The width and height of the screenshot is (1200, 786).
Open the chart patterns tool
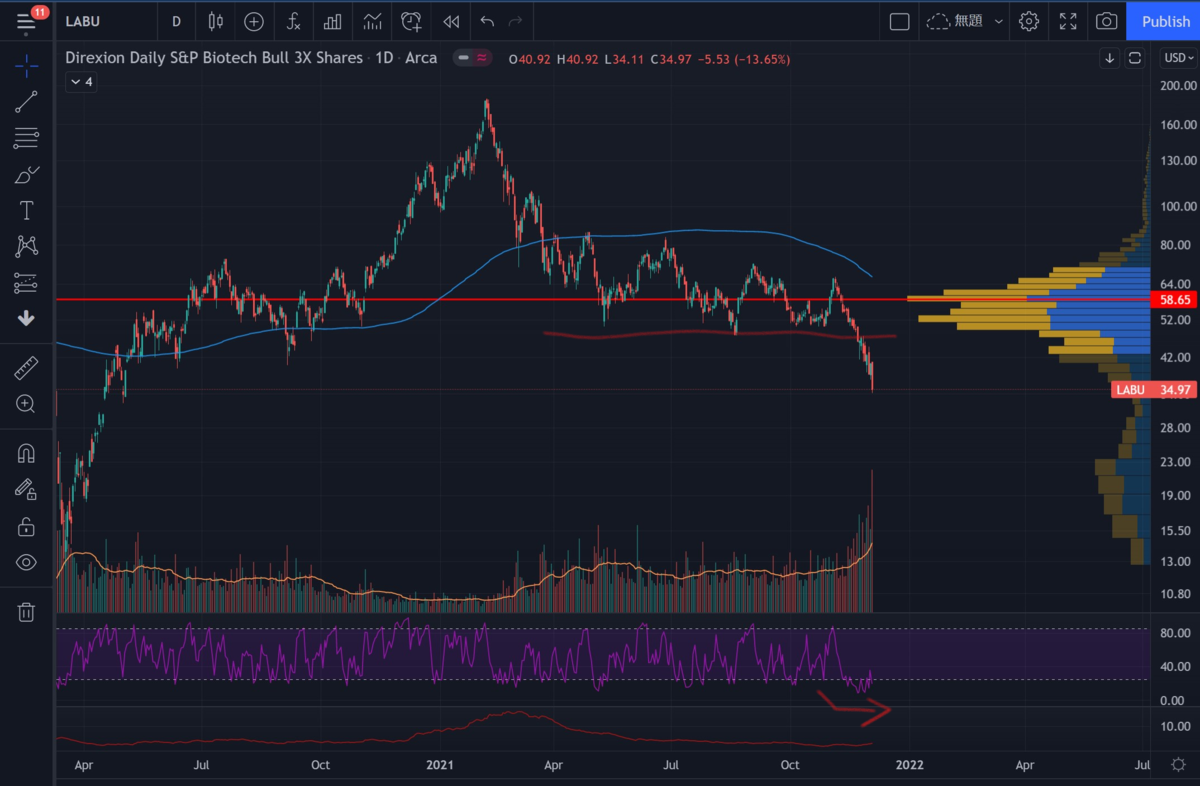click(x=26, y=246)
